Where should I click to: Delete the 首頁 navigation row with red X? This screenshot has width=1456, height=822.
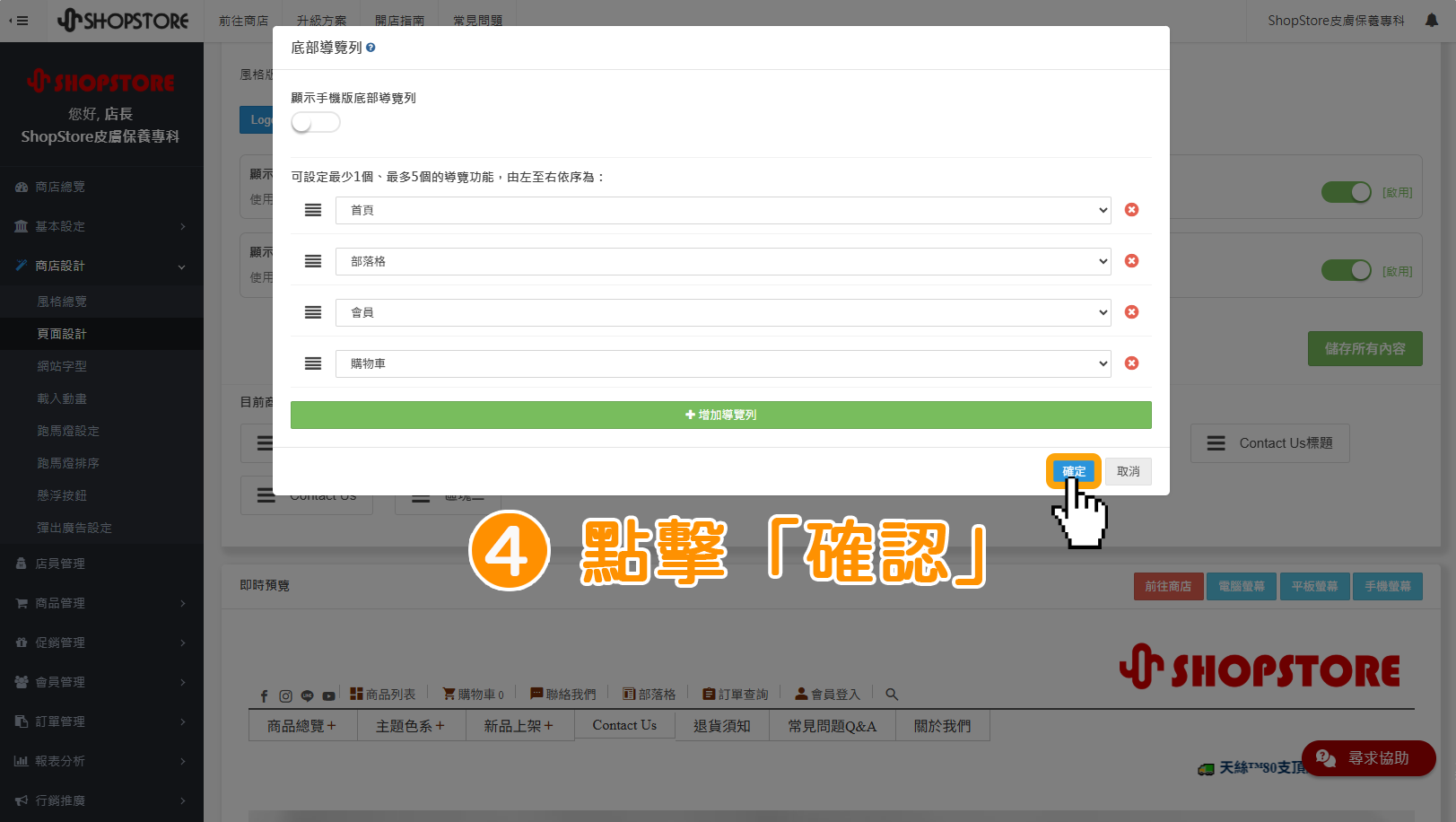[x=1132, y=210]
